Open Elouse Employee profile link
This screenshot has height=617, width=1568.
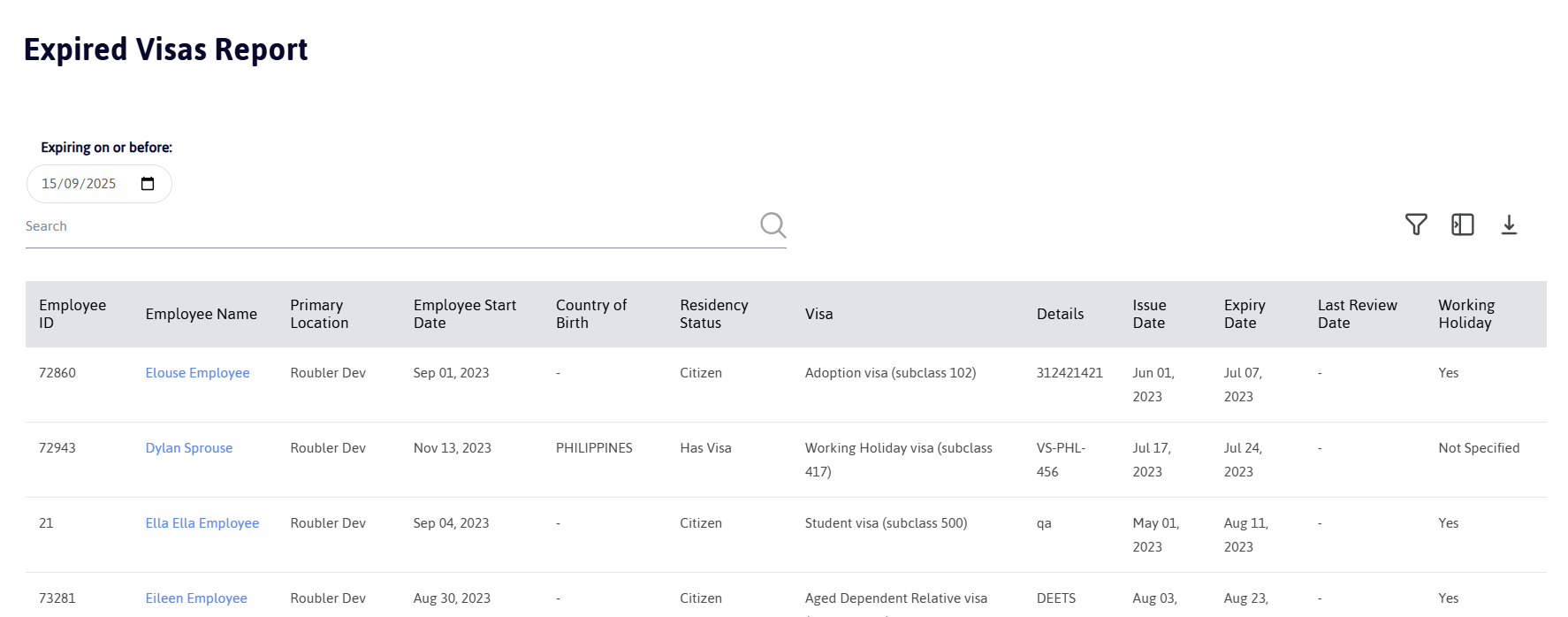(198, 373)
